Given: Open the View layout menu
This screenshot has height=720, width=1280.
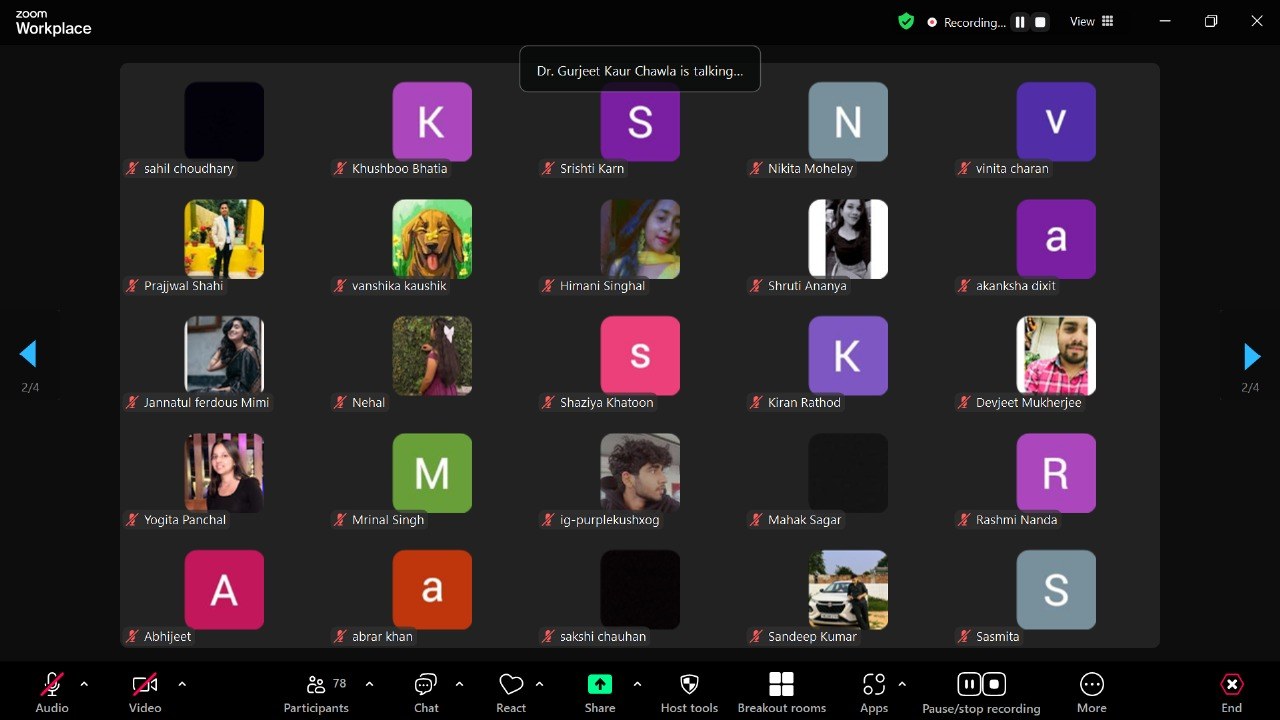Looking at the screenshot, I should pyautogui.click(x=1091, y=21).
